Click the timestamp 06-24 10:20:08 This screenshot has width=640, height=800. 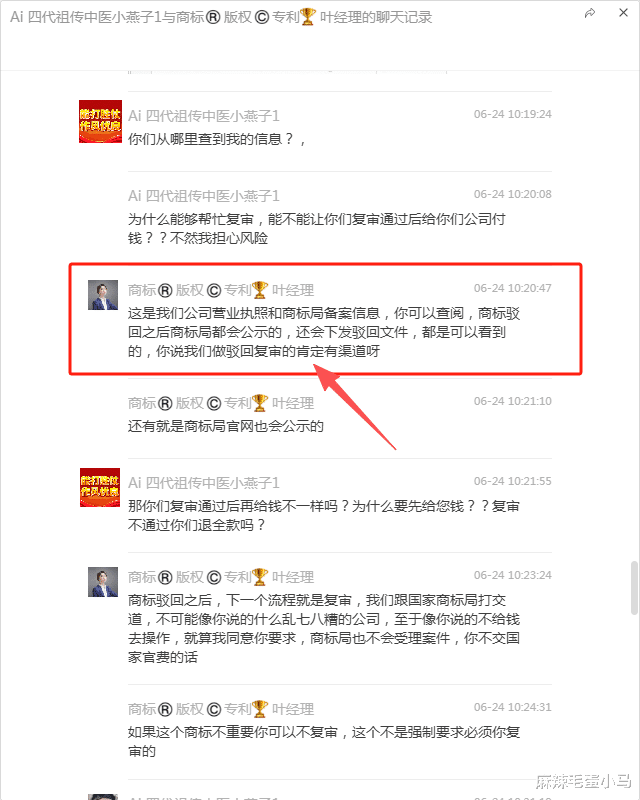coord(512,194)
